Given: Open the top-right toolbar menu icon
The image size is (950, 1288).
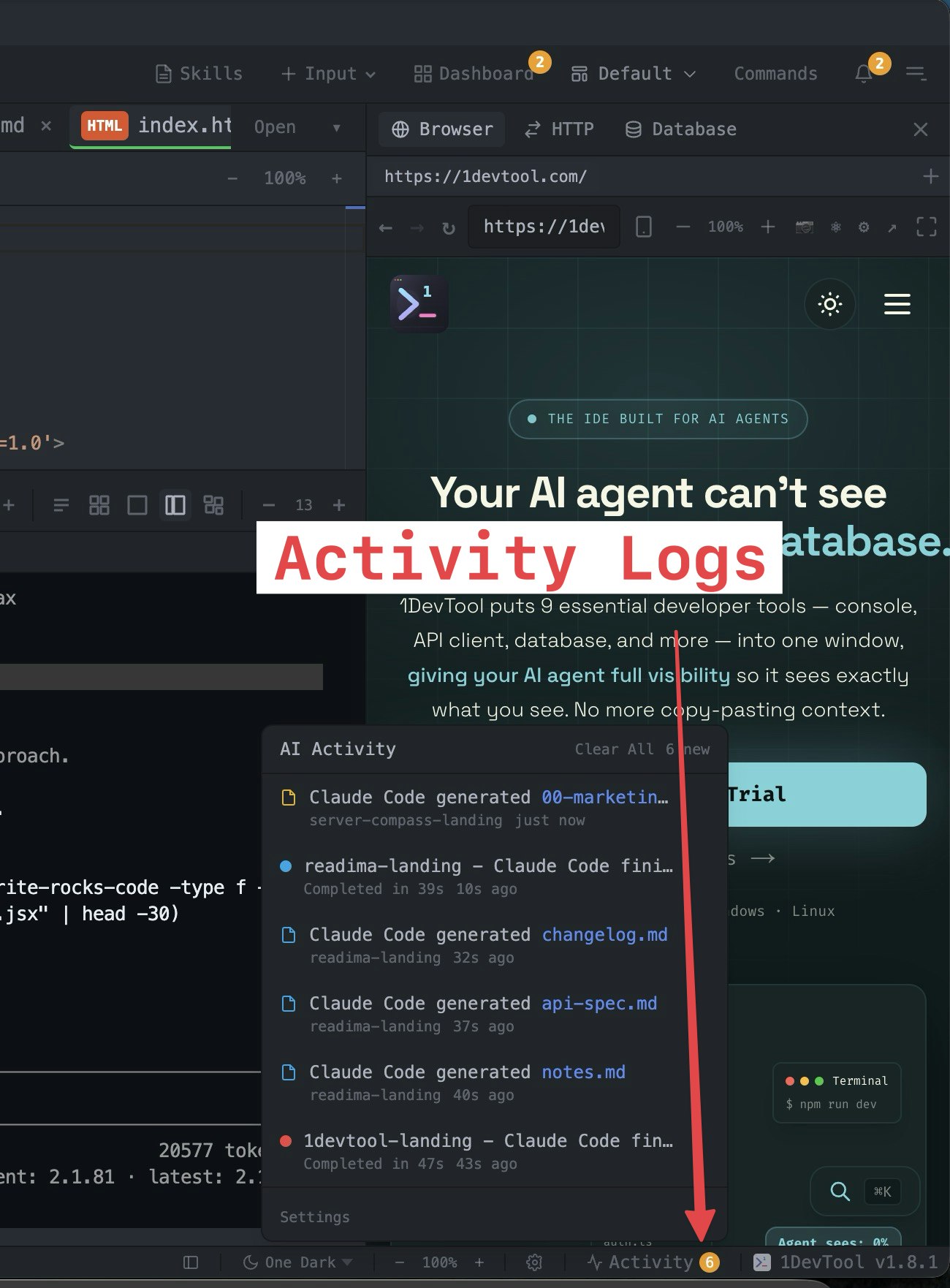Looking at the screenshot, I should [x=916, y=74].
